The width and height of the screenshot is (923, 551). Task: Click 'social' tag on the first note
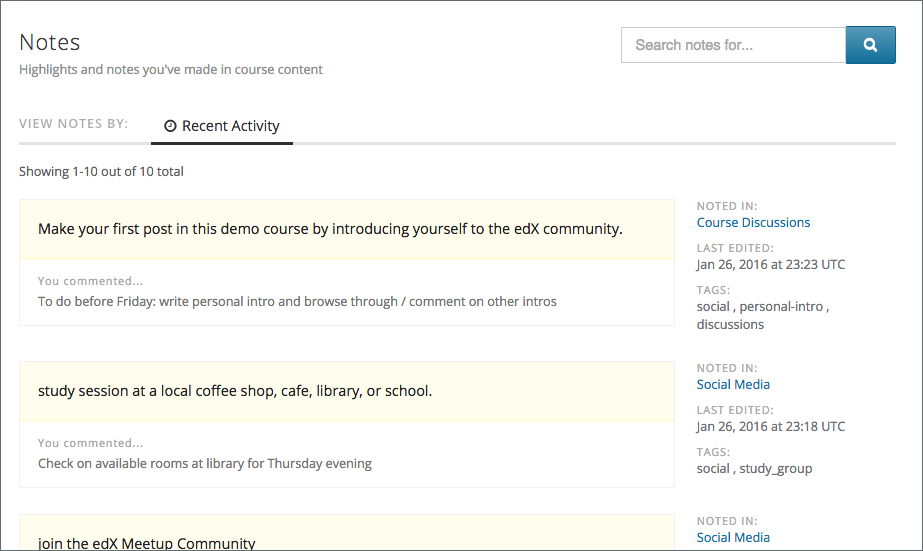713,307
